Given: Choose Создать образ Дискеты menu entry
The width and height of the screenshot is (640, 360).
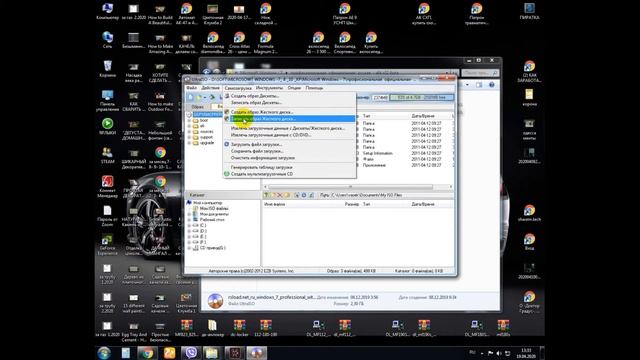Looking at the screenshot, I should tap(289, 96).
